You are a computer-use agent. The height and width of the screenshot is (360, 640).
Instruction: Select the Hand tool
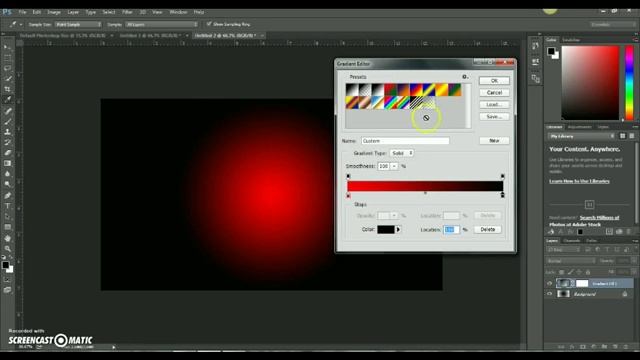point(7,238)
